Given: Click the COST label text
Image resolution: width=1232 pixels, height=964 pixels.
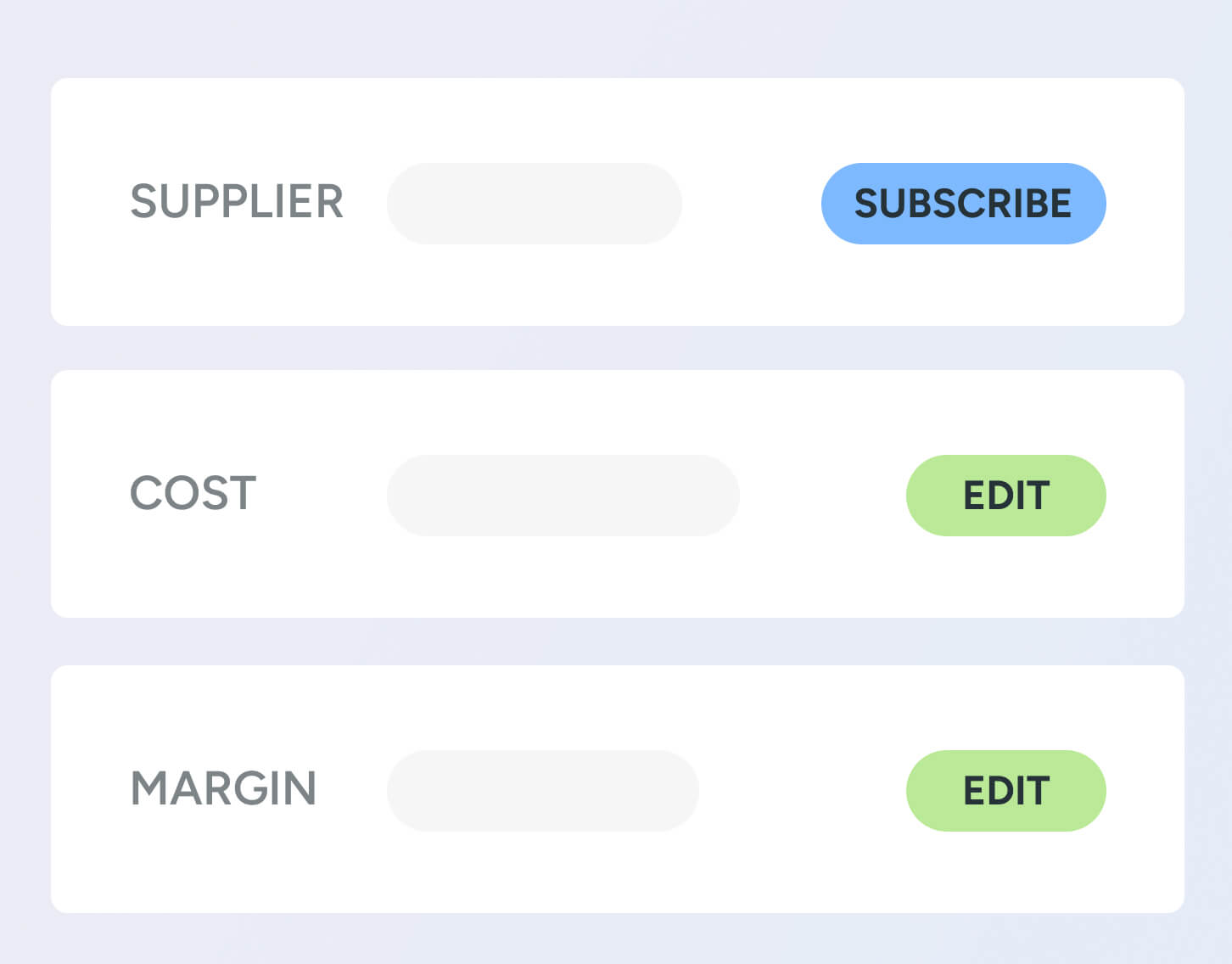Looking at the screenshot, I should [193, 494].
